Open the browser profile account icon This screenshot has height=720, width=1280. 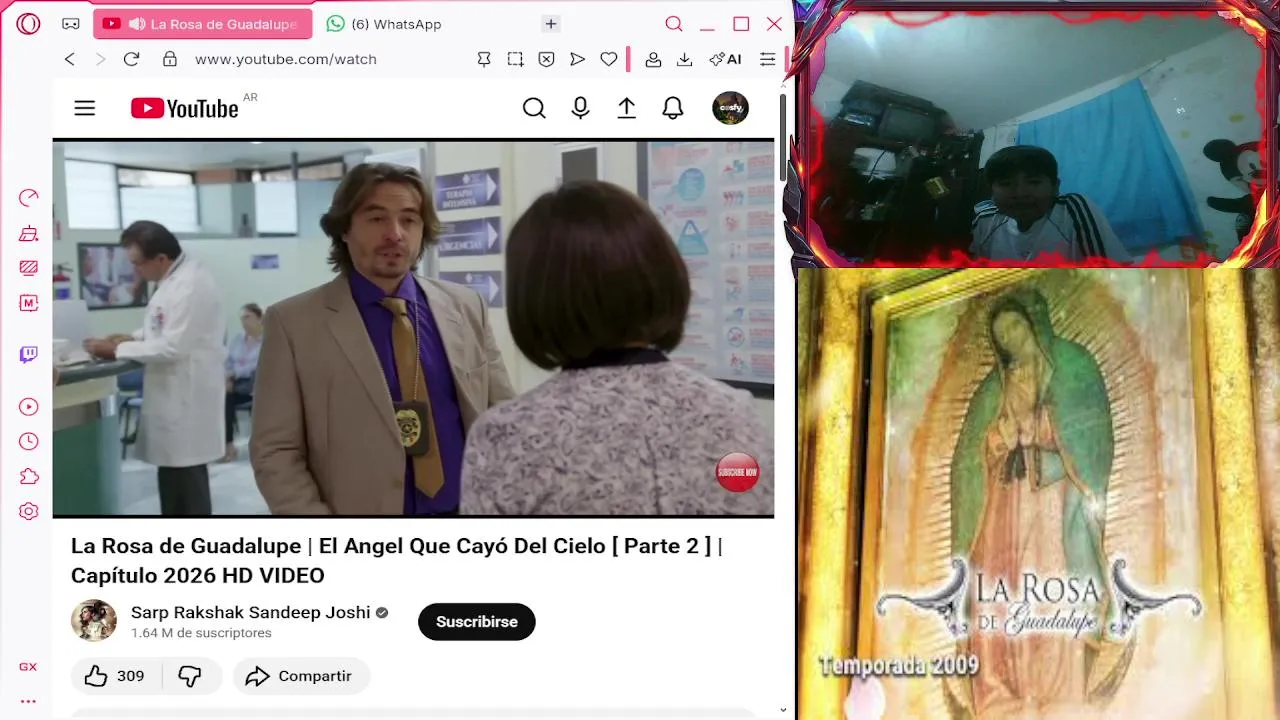(653, 59)
